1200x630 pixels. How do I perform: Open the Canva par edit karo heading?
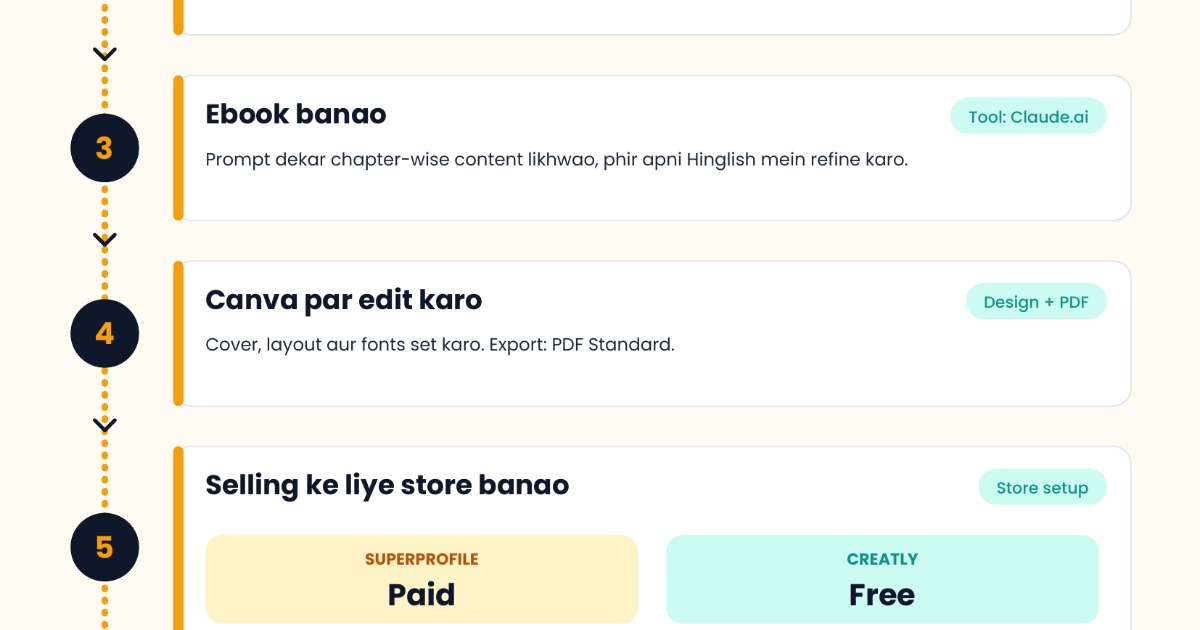point(344,299)
